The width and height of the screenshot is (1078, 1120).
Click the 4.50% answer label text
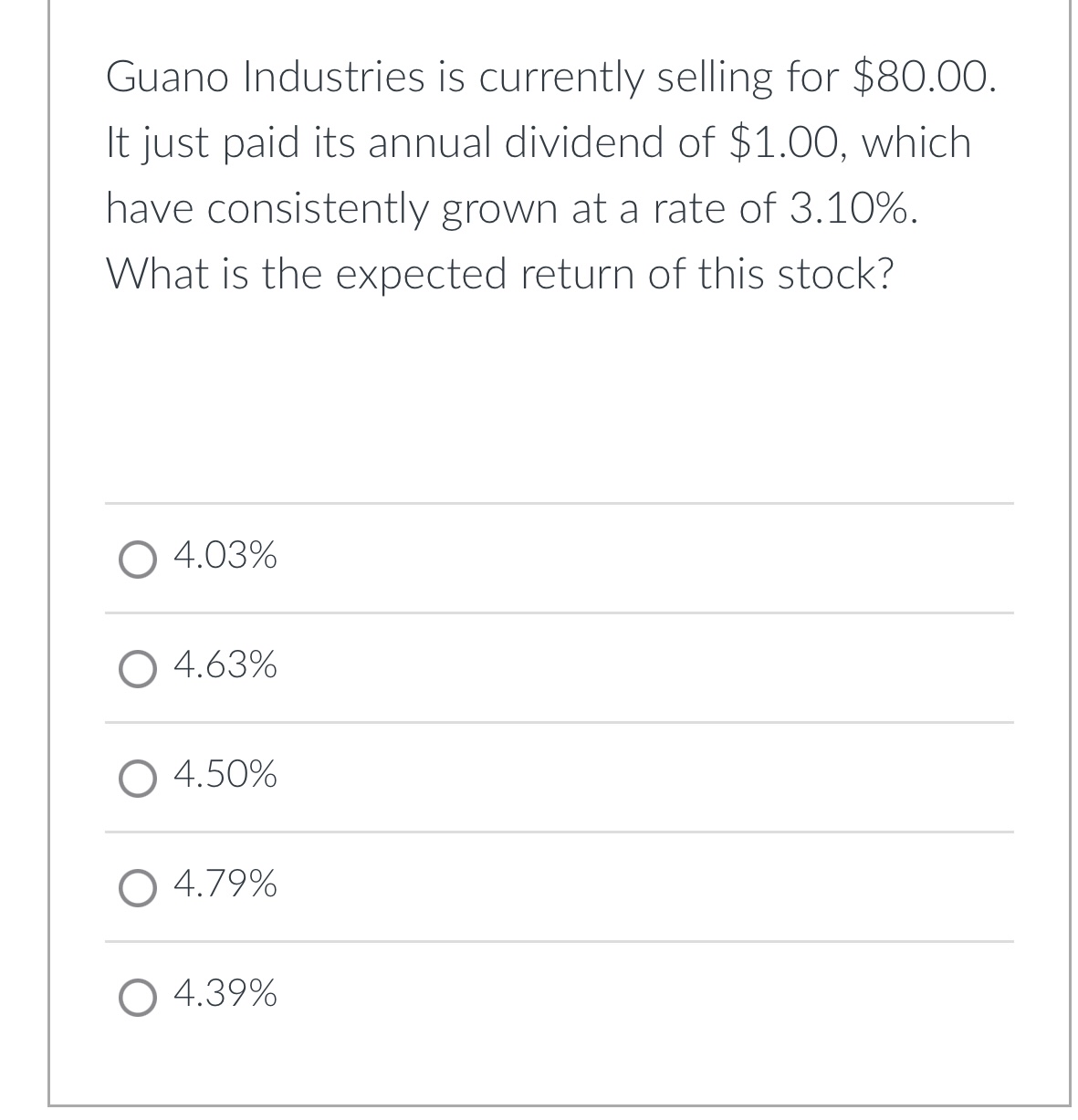tap(225, 775)
